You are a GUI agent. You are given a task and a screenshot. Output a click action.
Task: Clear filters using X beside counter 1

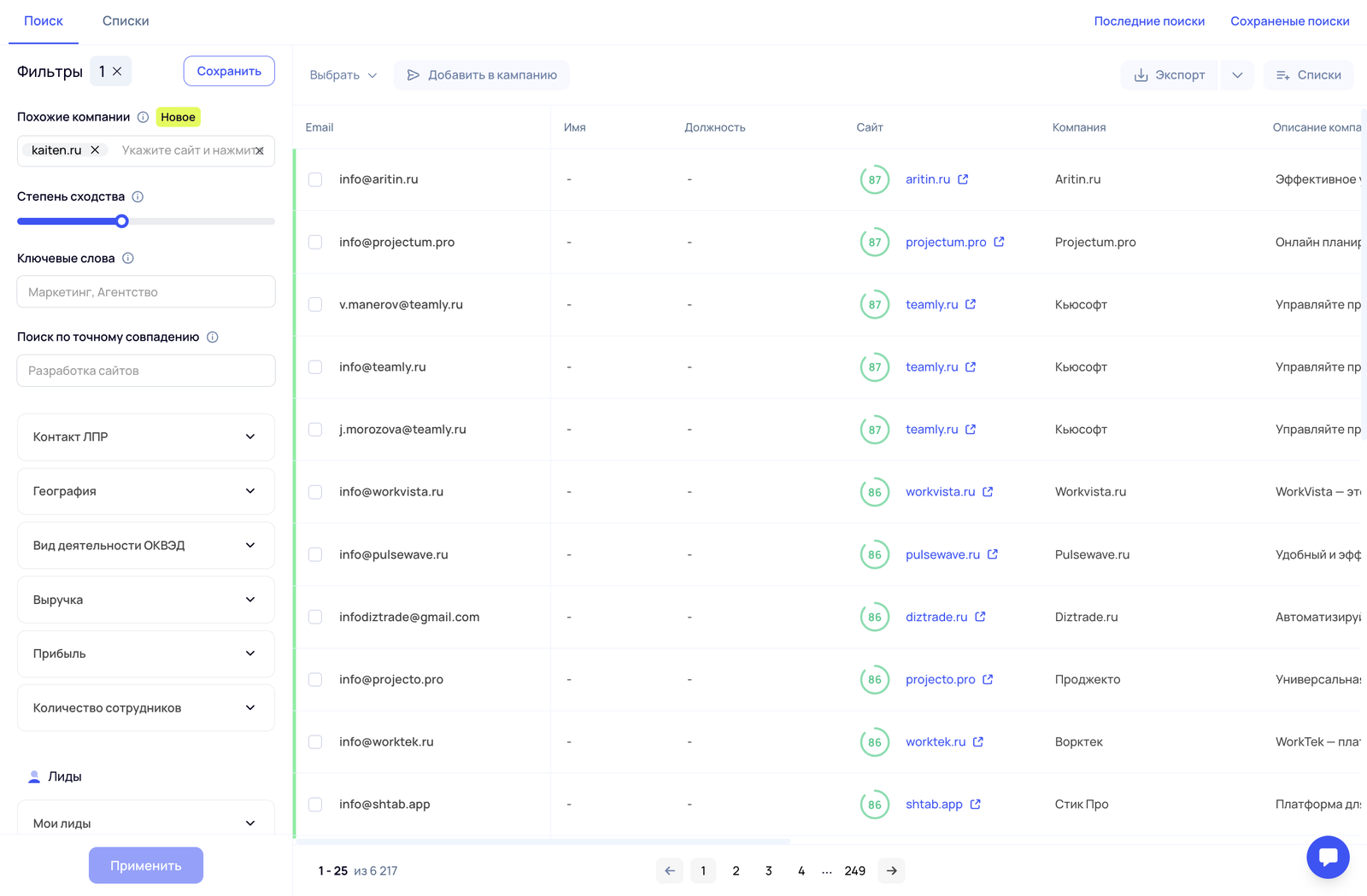coord(117,72)
